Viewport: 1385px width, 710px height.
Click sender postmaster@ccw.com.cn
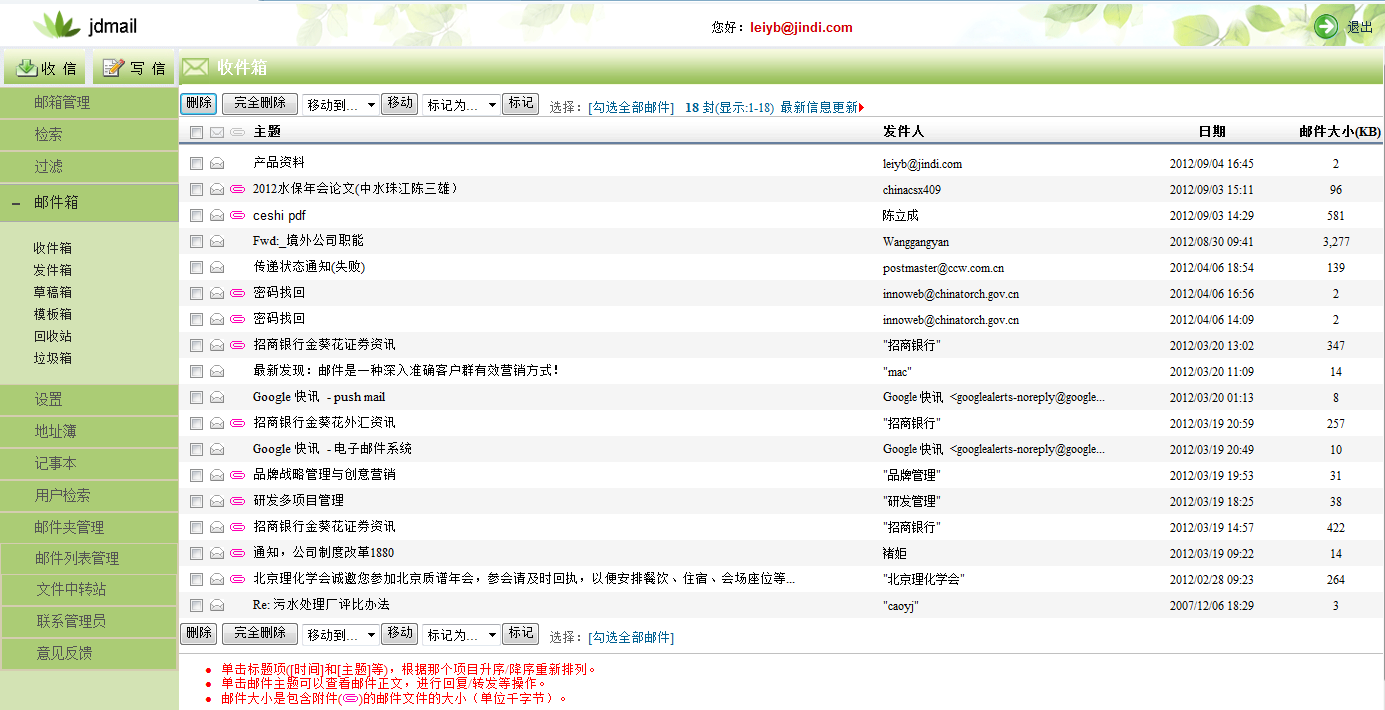click(944, 268)
